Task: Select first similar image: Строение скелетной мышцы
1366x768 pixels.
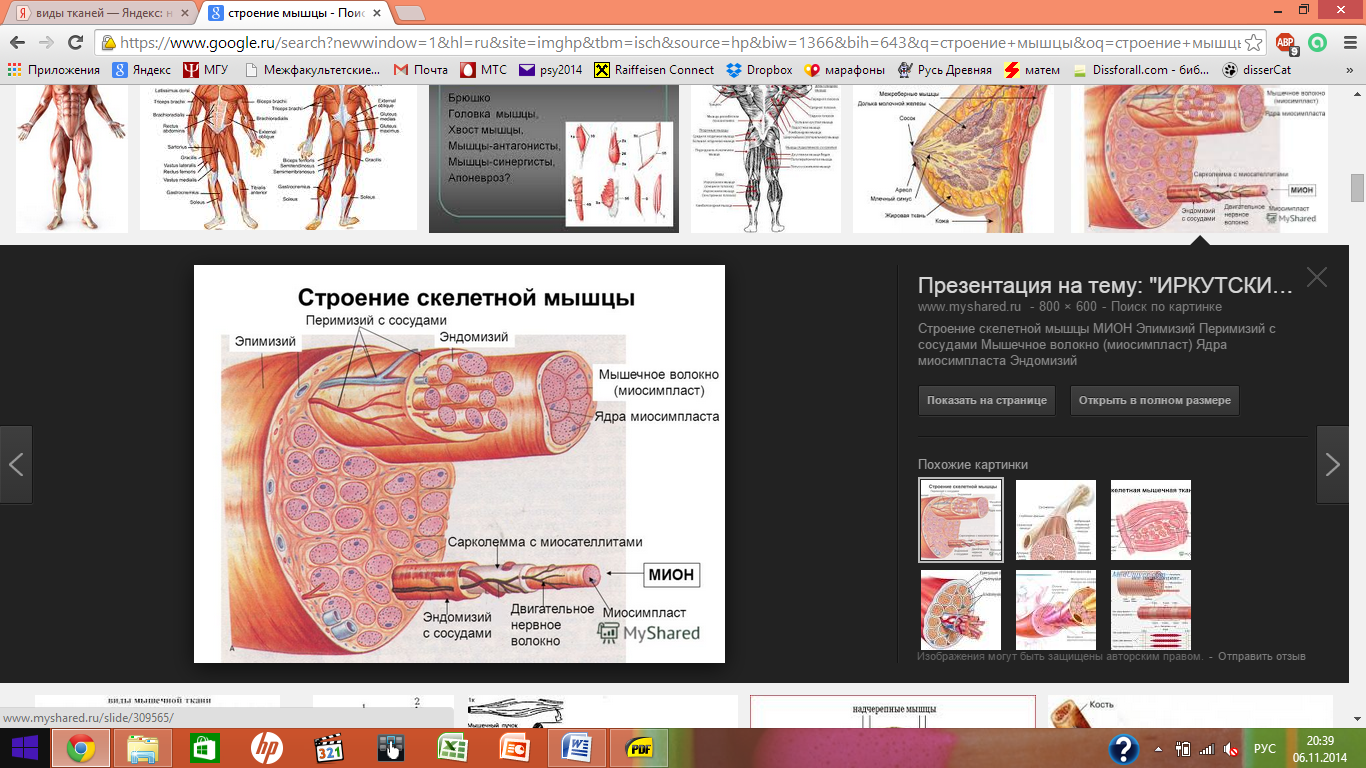Action: [x=959, y=520]
